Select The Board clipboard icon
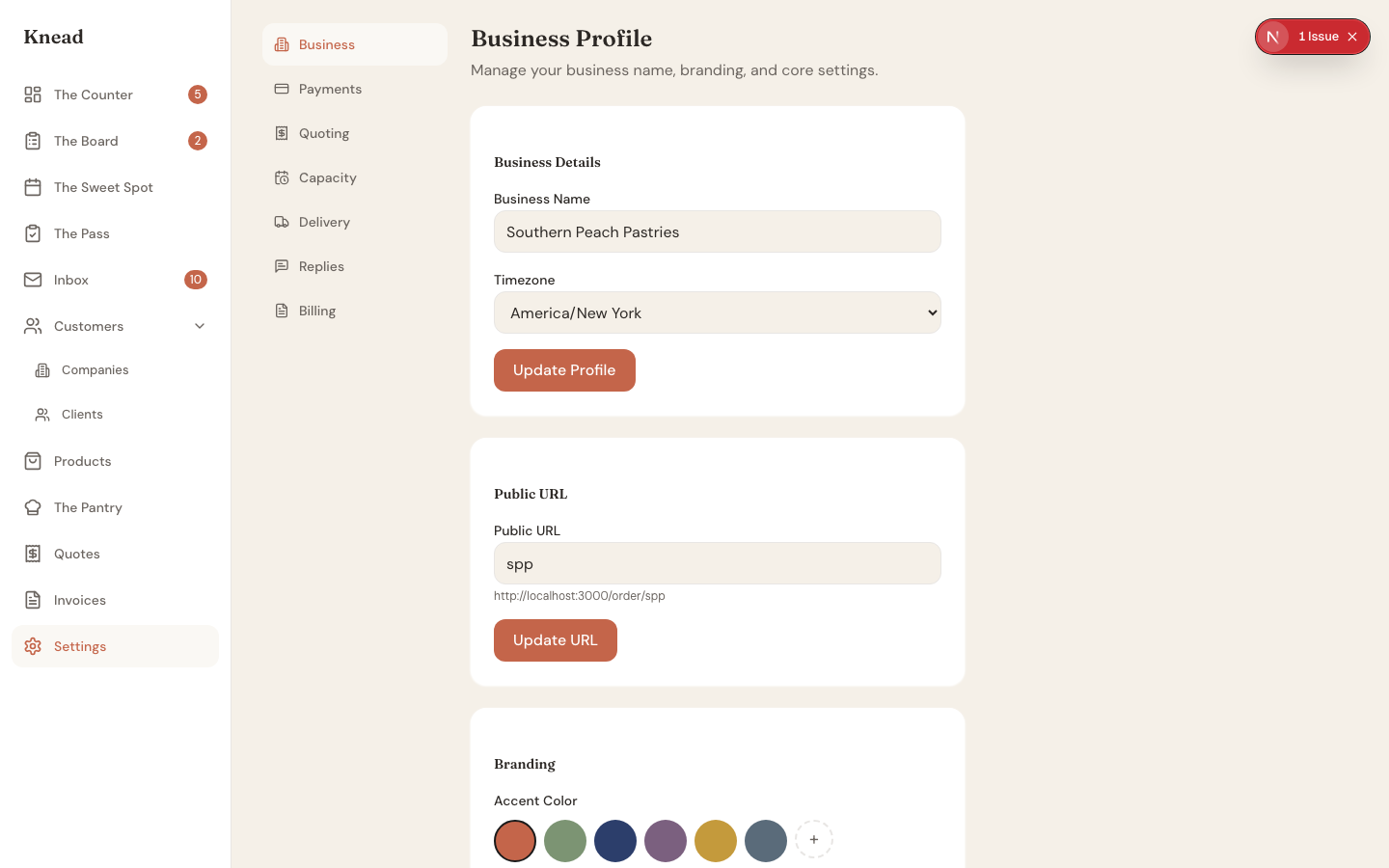 pos(33,141)
